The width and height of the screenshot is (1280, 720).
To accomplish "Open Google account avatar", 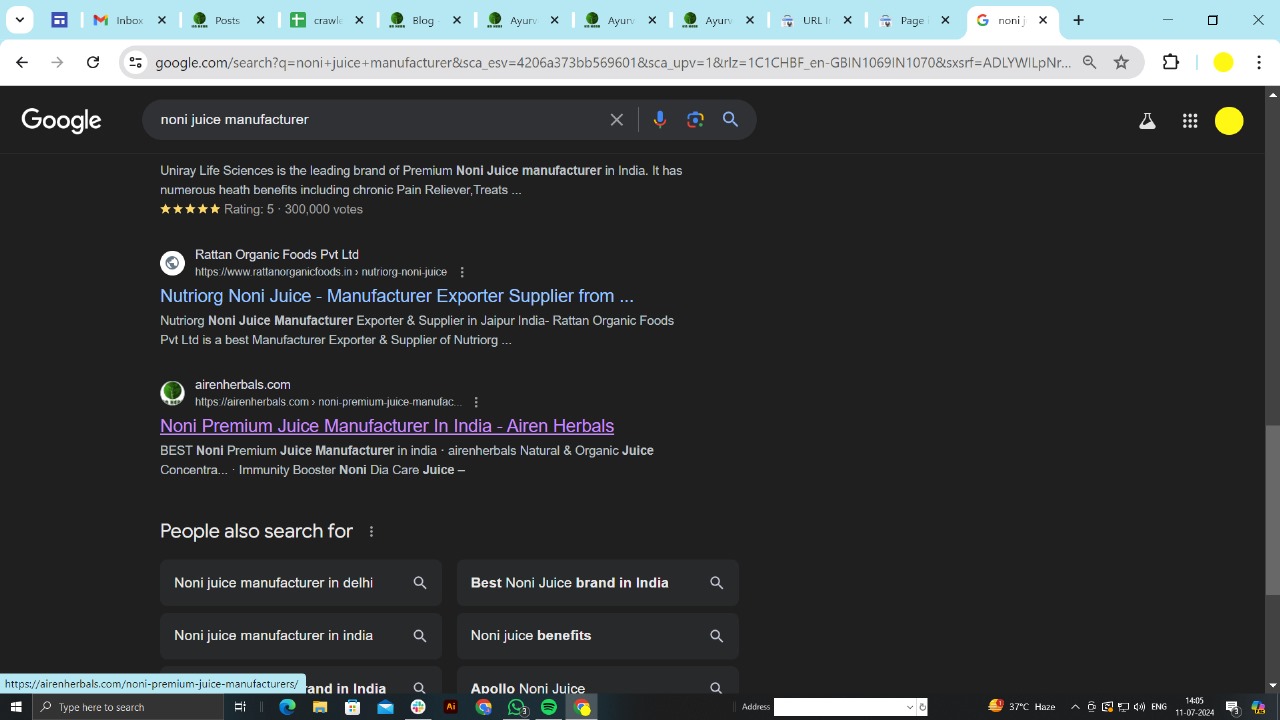I will pyautogui.click(x=1229, y=121).
